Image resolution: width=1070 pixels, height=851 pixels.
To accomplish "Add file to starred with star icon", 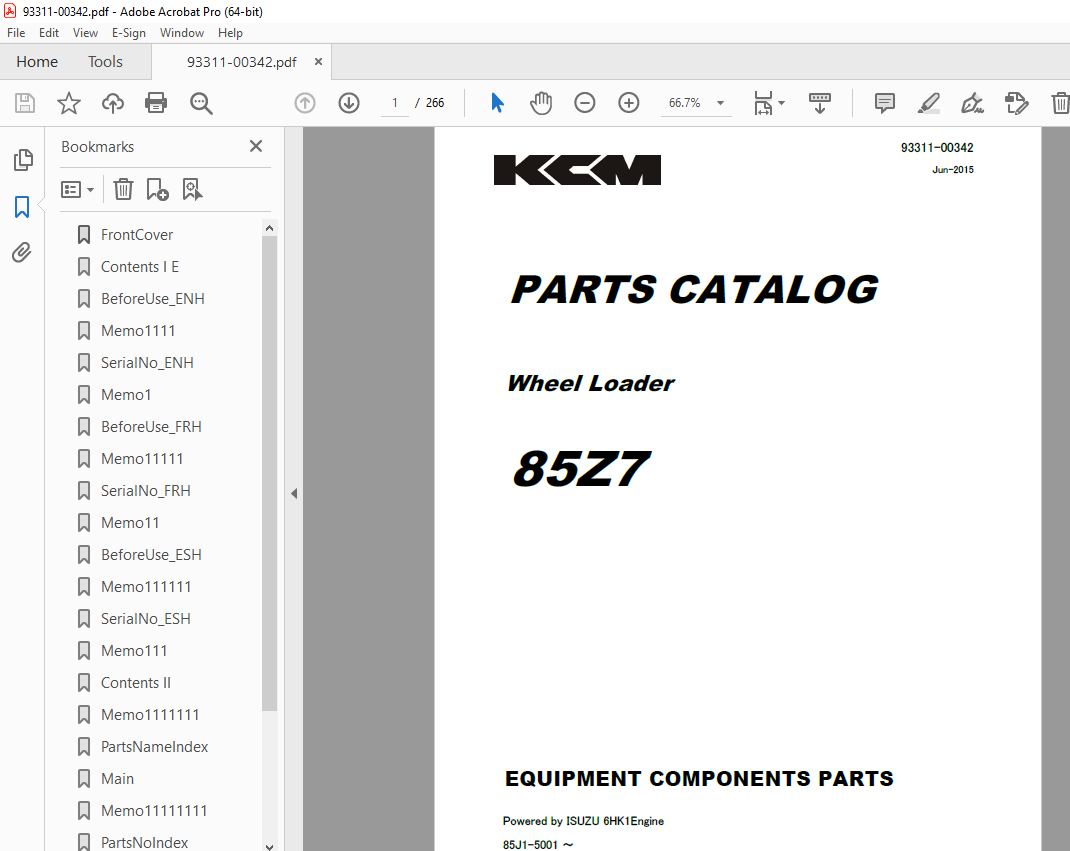I will 69,103.
